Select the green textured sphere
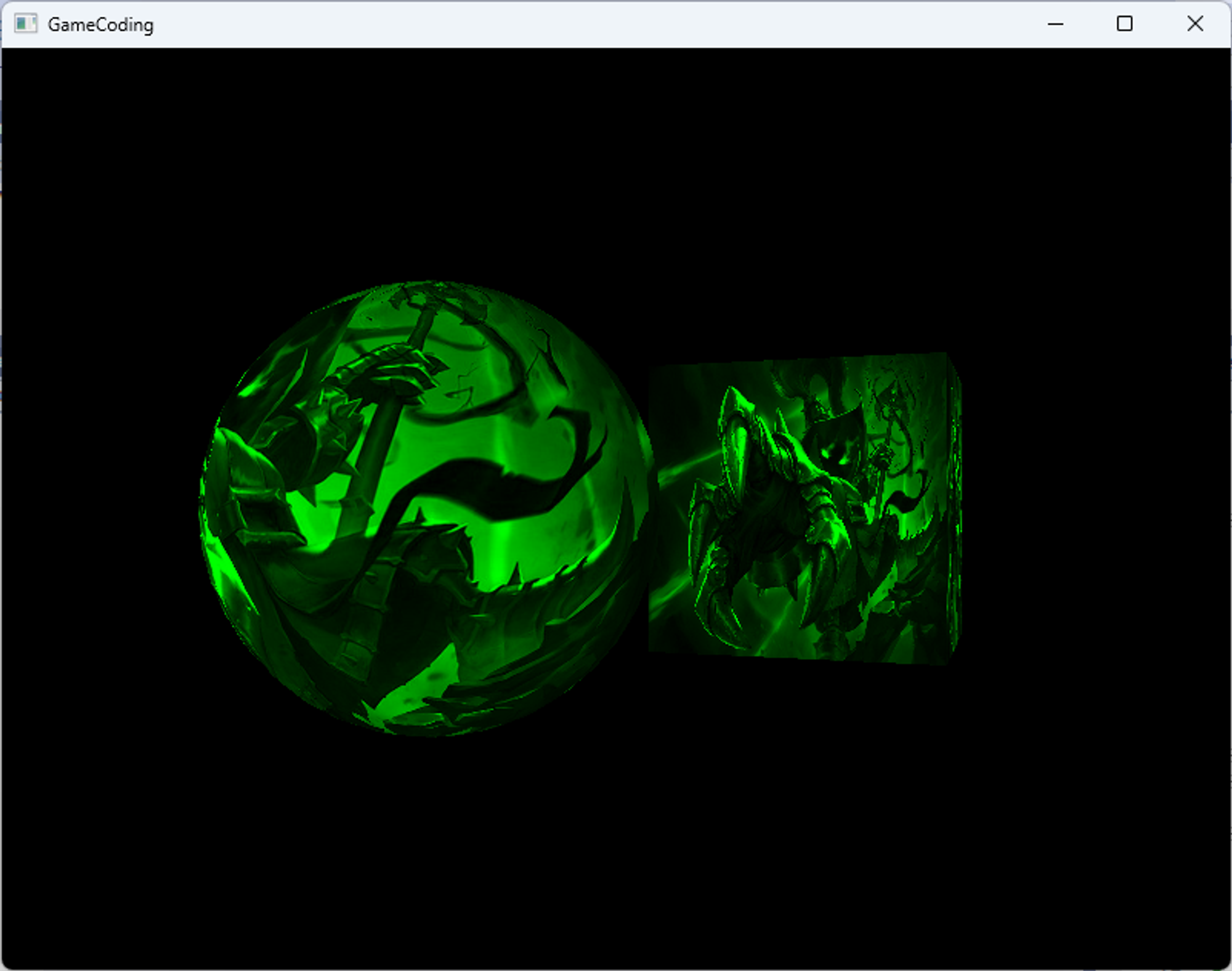Screen dimensions: 1232x971 425,508
